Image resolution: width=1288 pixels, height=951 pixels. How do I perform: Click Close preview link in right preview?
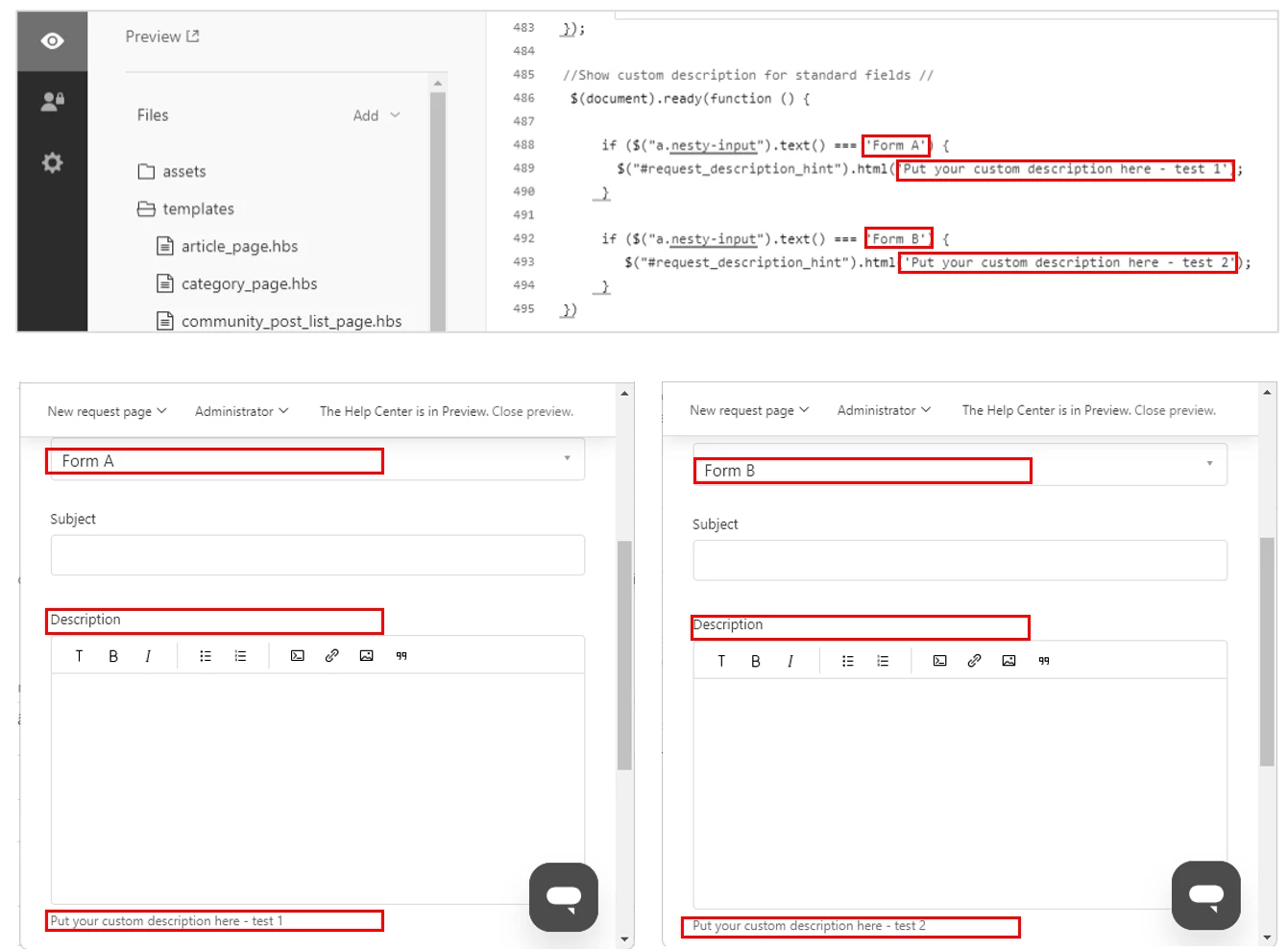[1175, 410]
